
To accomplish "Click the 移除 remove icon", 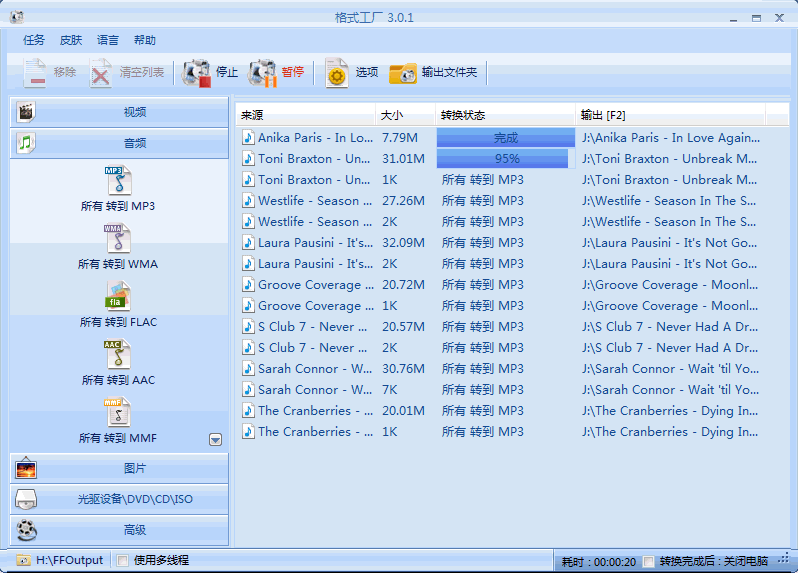I will (35, 73).
